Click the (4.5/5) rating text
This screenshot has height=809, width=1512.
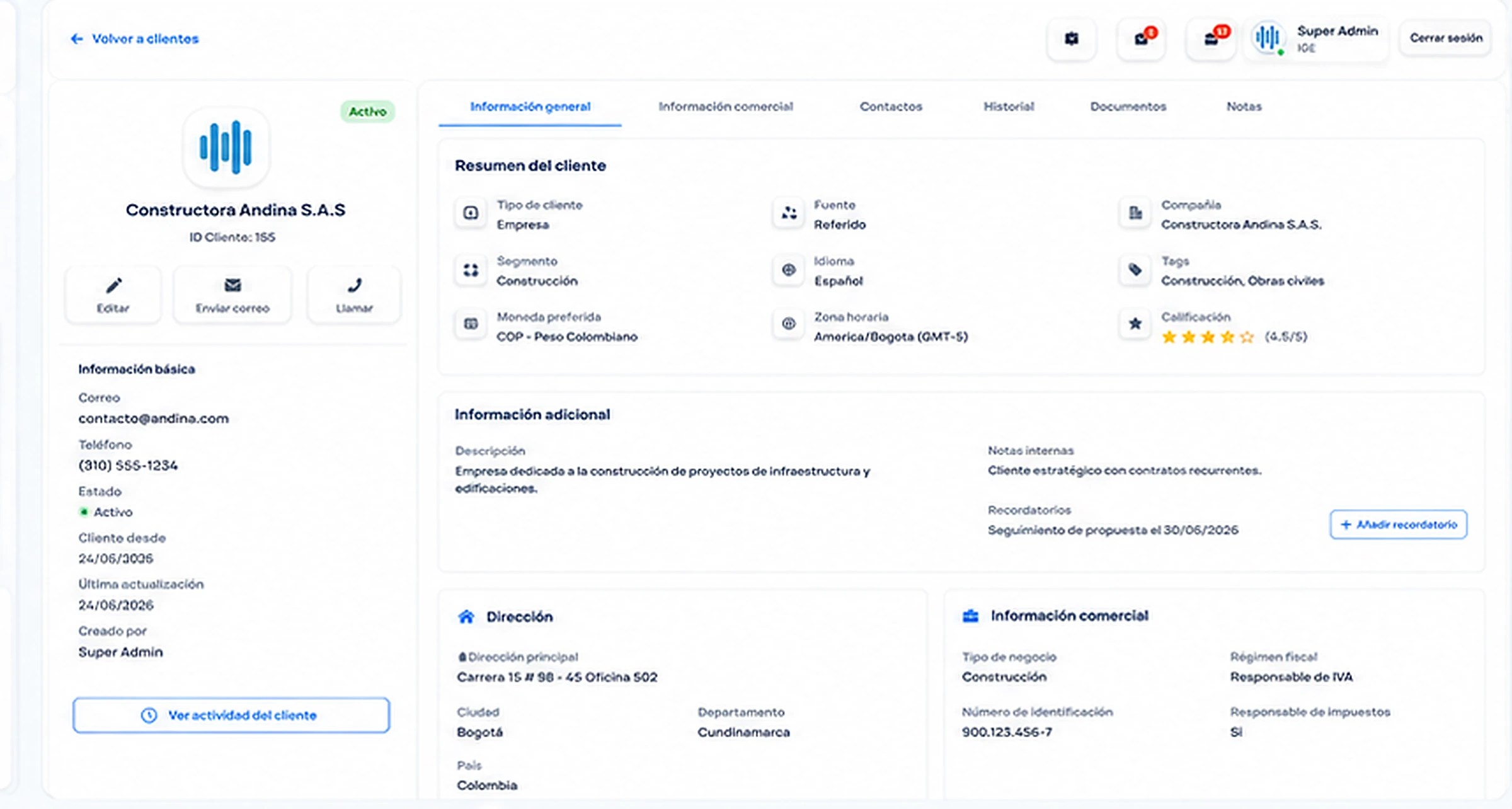pyautogui.click(x=1286, y=336)
